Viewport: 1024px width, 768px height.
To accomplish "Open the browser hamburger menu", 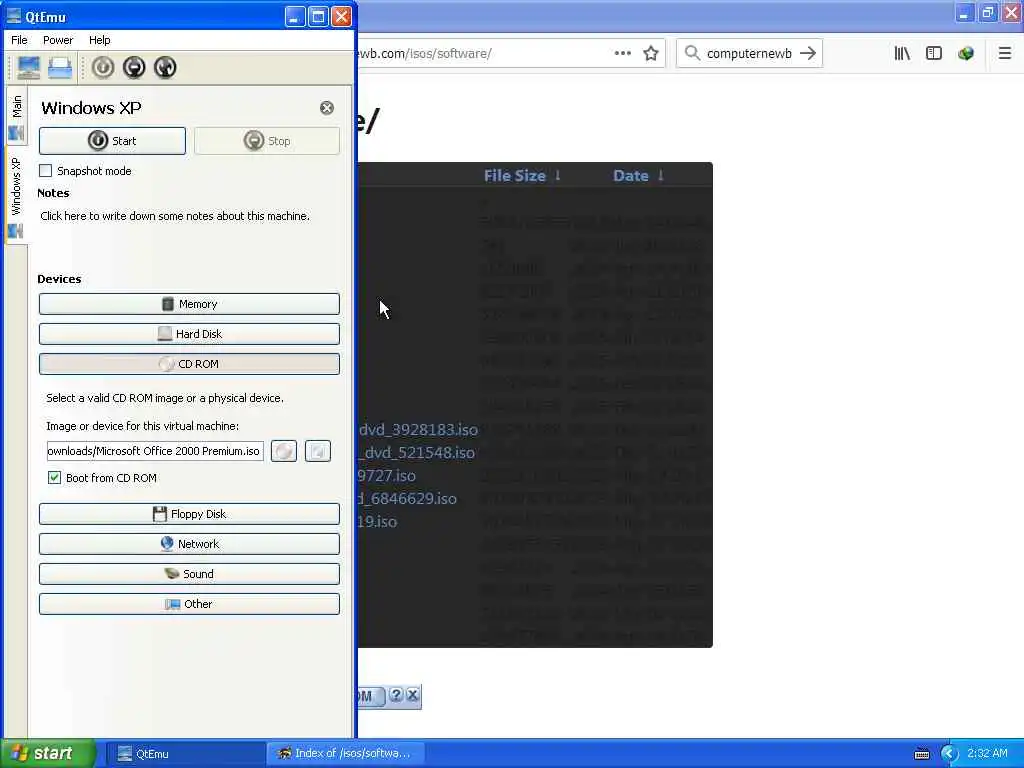I will tap(1005, 53).
